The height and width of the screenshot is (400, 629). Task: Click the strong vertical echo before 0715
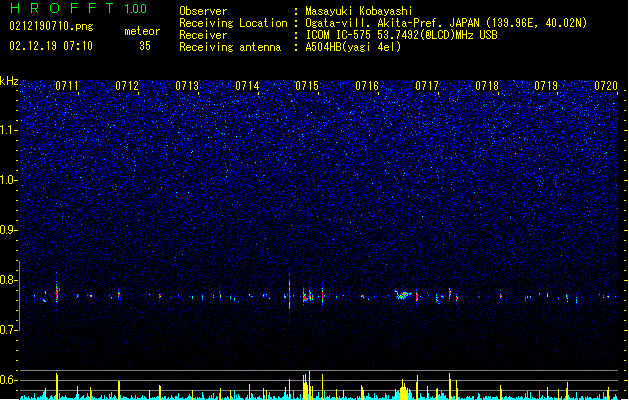coord(289,296)
